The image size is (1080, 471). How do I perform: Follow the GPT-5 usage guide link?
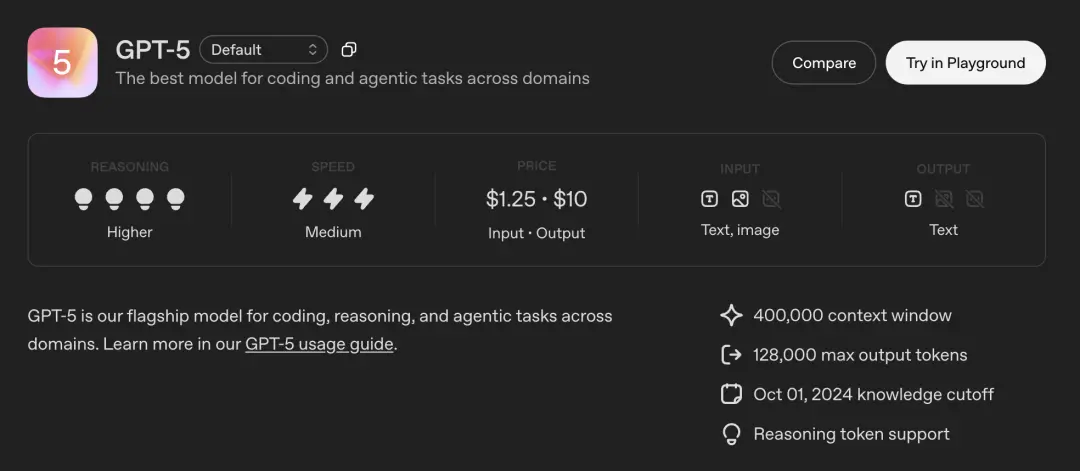pyautogui.click(x=319, y=344)
